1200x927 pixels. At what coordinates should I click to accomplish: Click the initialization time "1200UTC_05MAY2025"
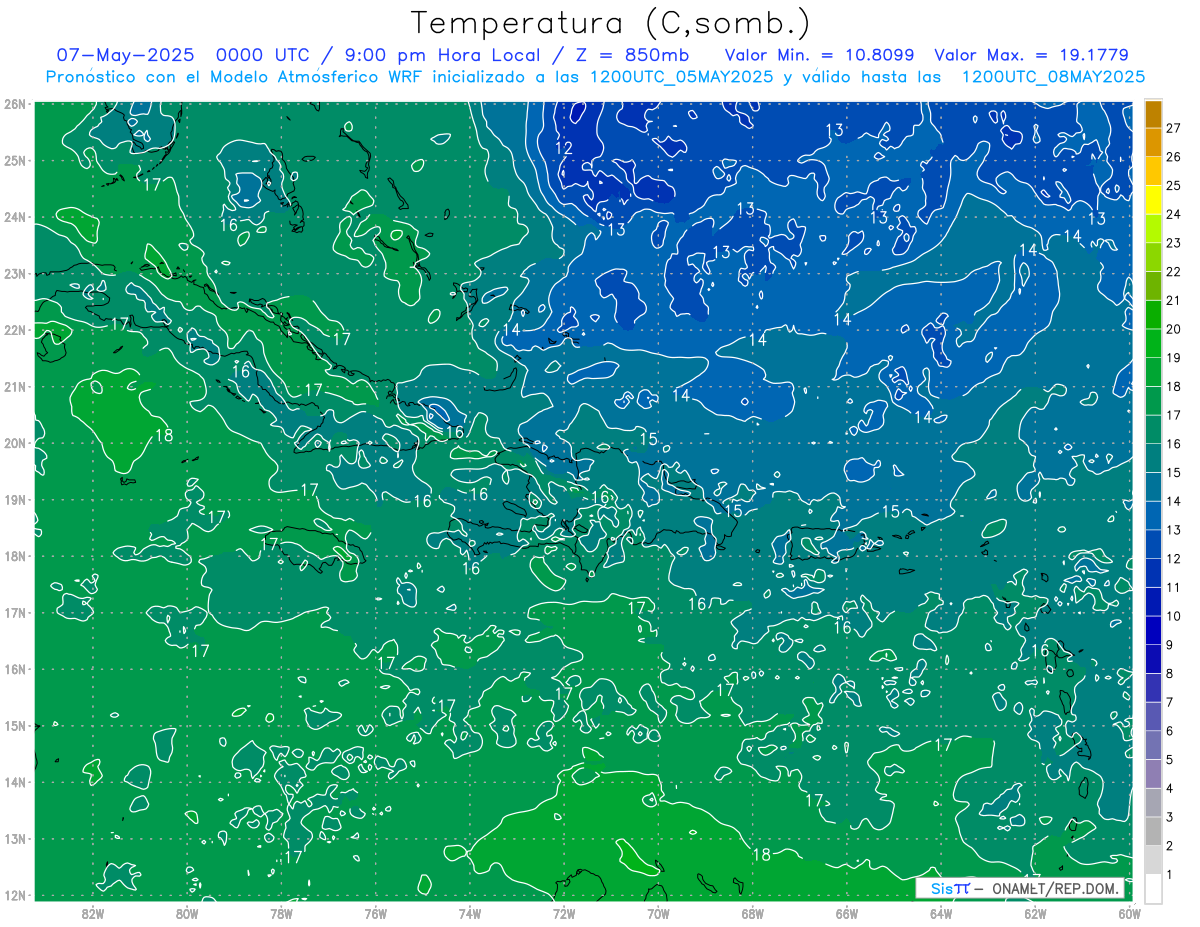(681, 77)
